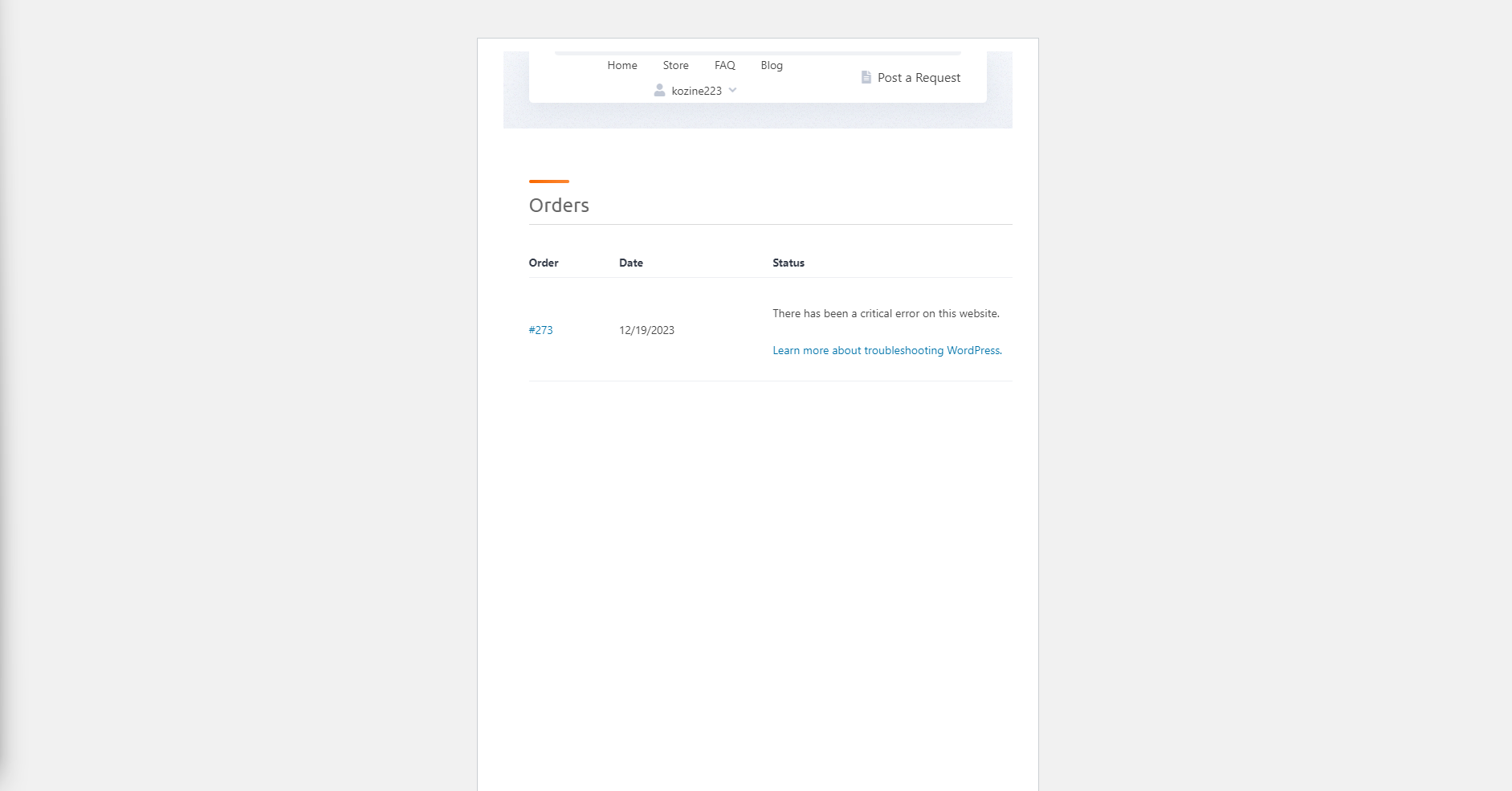Click the Date column header
This screenshot has width=1512, height=791.
[631, 263]
